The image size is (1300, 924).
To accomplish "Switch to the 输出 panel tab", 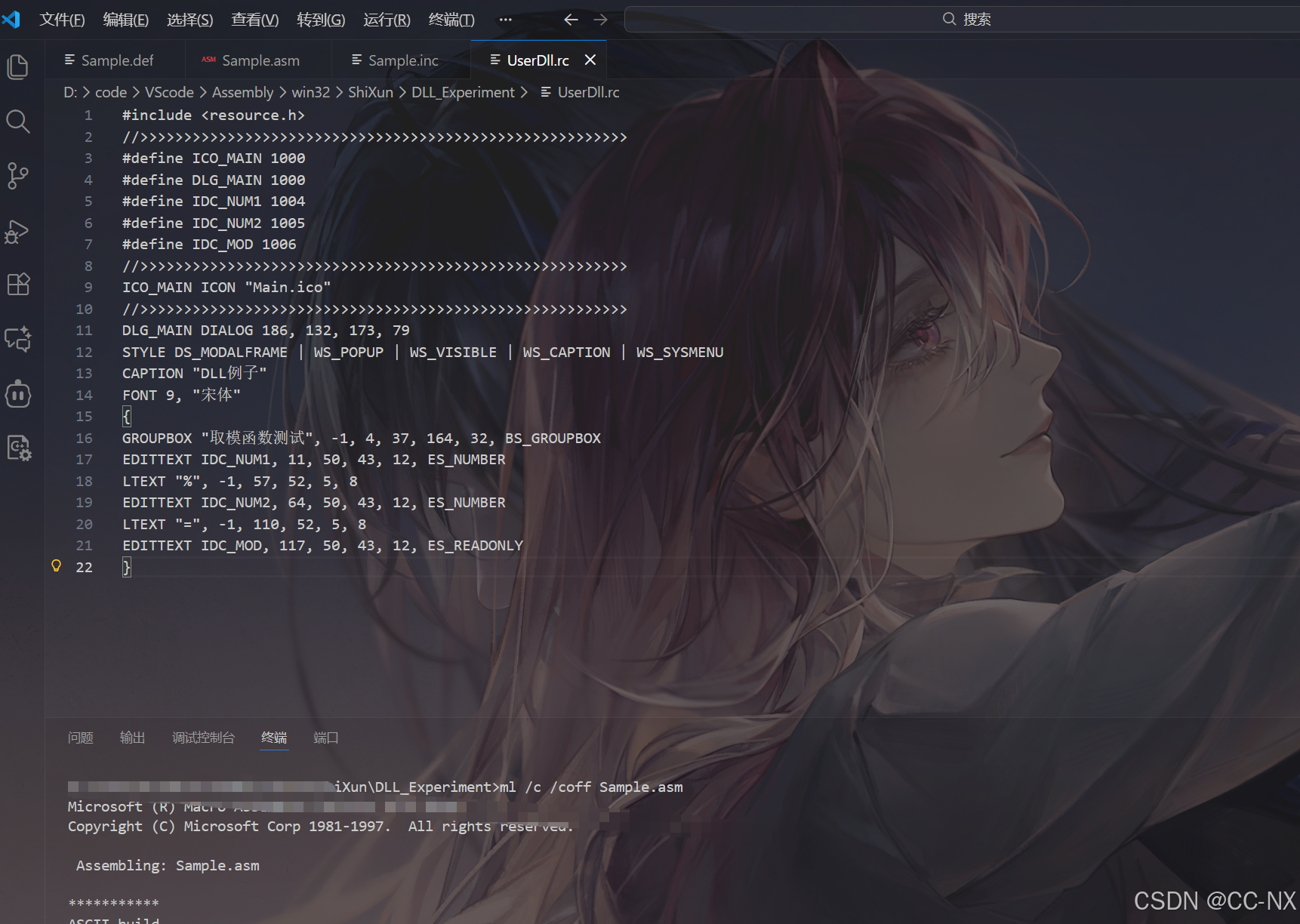I will (x=132, y=738).
